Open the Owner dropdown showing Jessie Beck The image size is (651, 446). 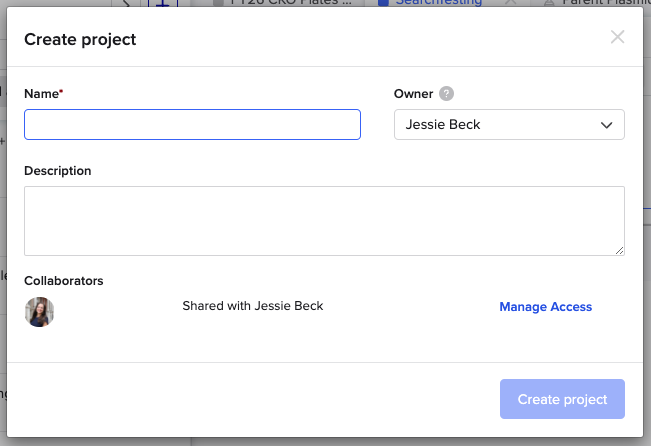(x=509, y=125)
